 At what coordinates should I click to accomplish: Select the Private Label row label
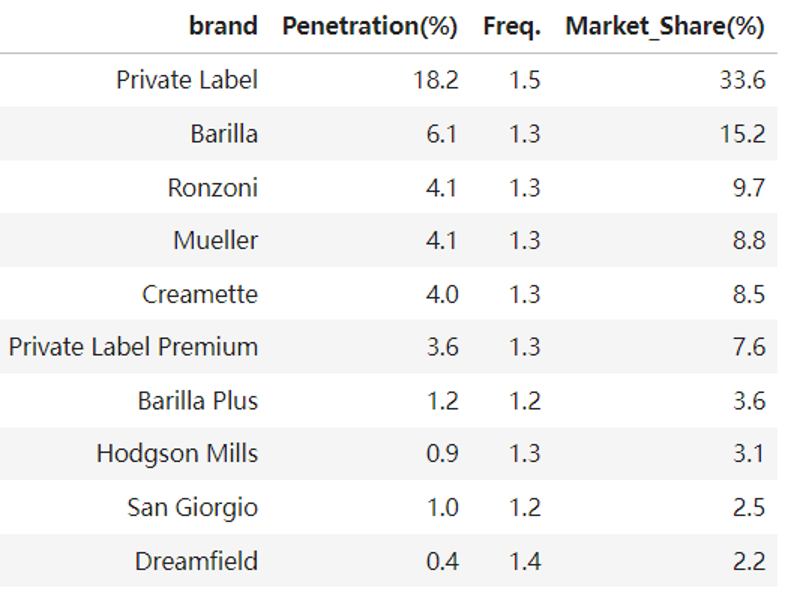point(187,80)
